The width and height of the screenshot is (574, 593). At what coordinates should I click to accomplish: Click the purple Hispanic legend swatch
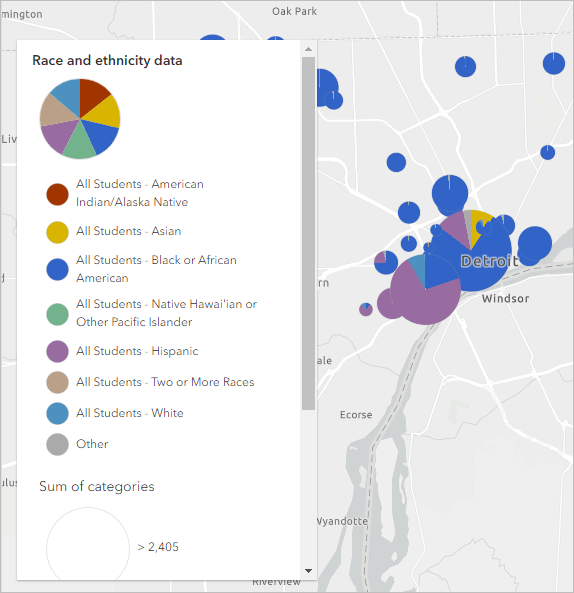[57, 351]
